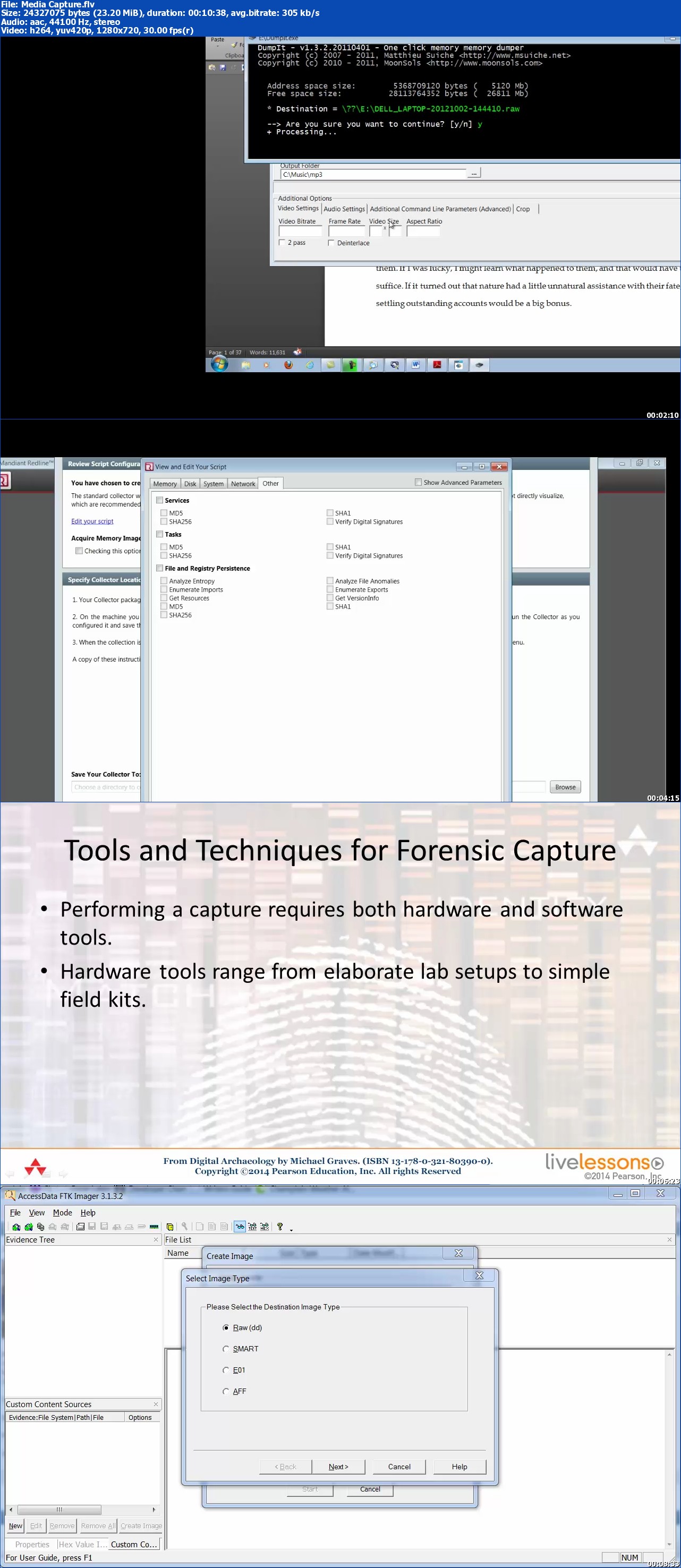Click Help button in Select Image Type
Screen dimensions: 681x1568
point(459,1467)
